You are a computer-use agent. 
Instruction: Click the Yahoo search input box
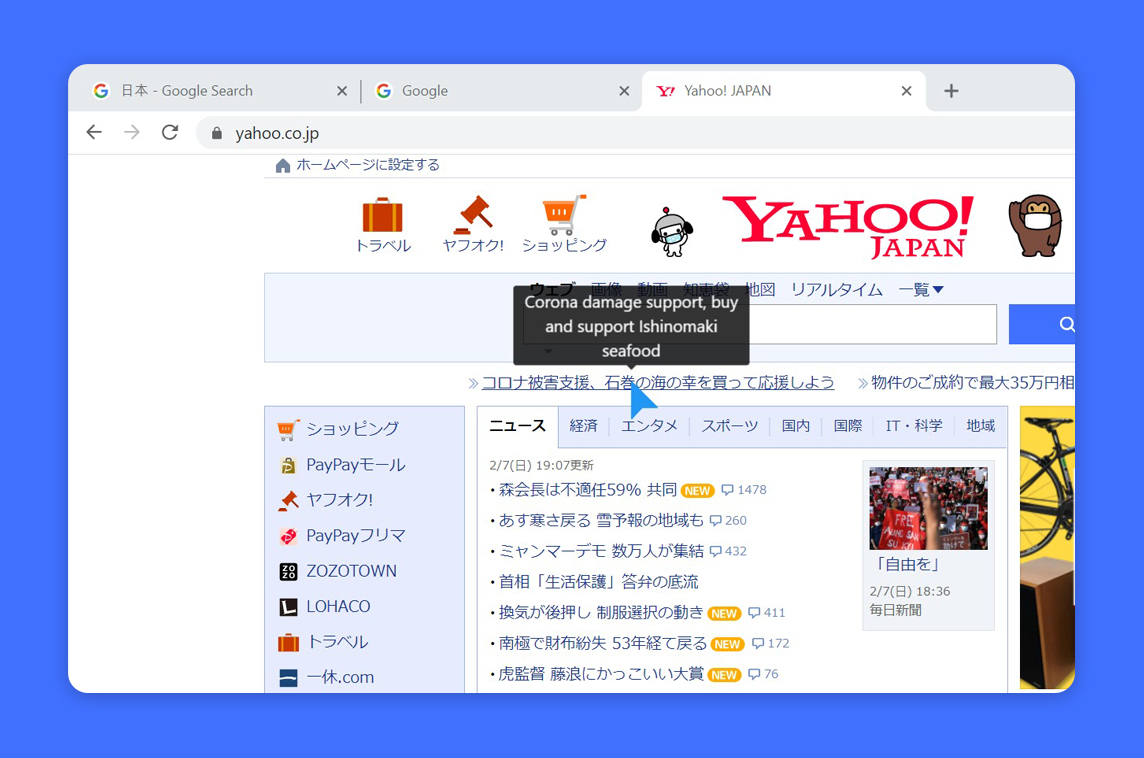pyautogui.click(x=759, y=324)
